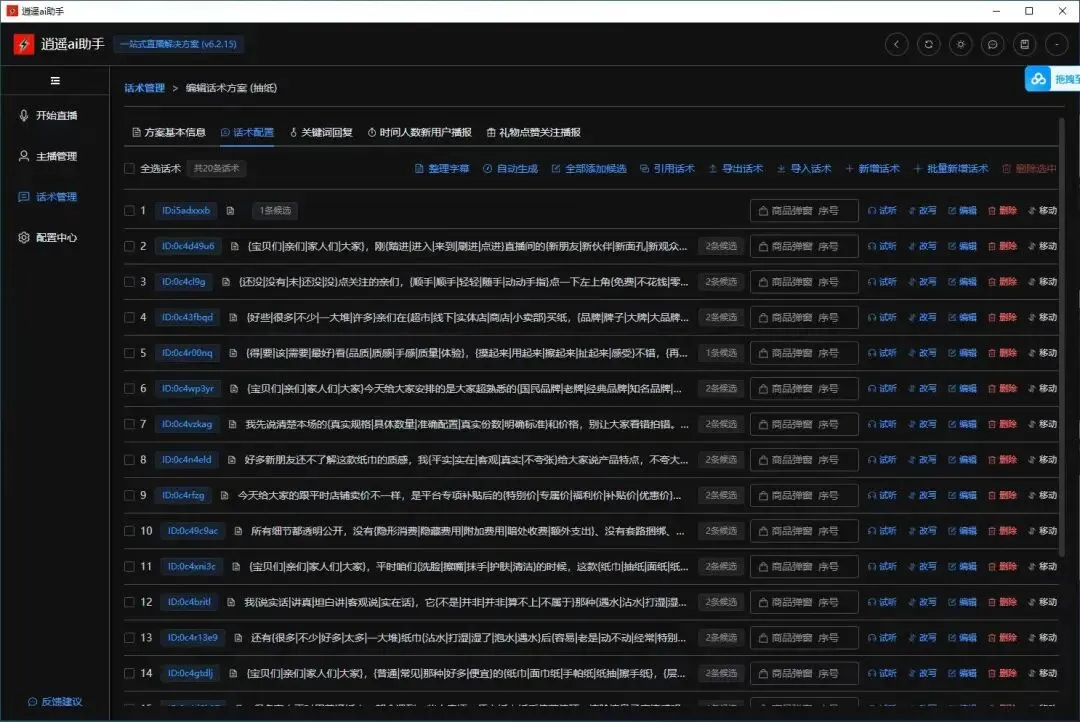Tick the checkbox for script row 4
Screen dimensions: 1080x722
[x=129, y=317]
